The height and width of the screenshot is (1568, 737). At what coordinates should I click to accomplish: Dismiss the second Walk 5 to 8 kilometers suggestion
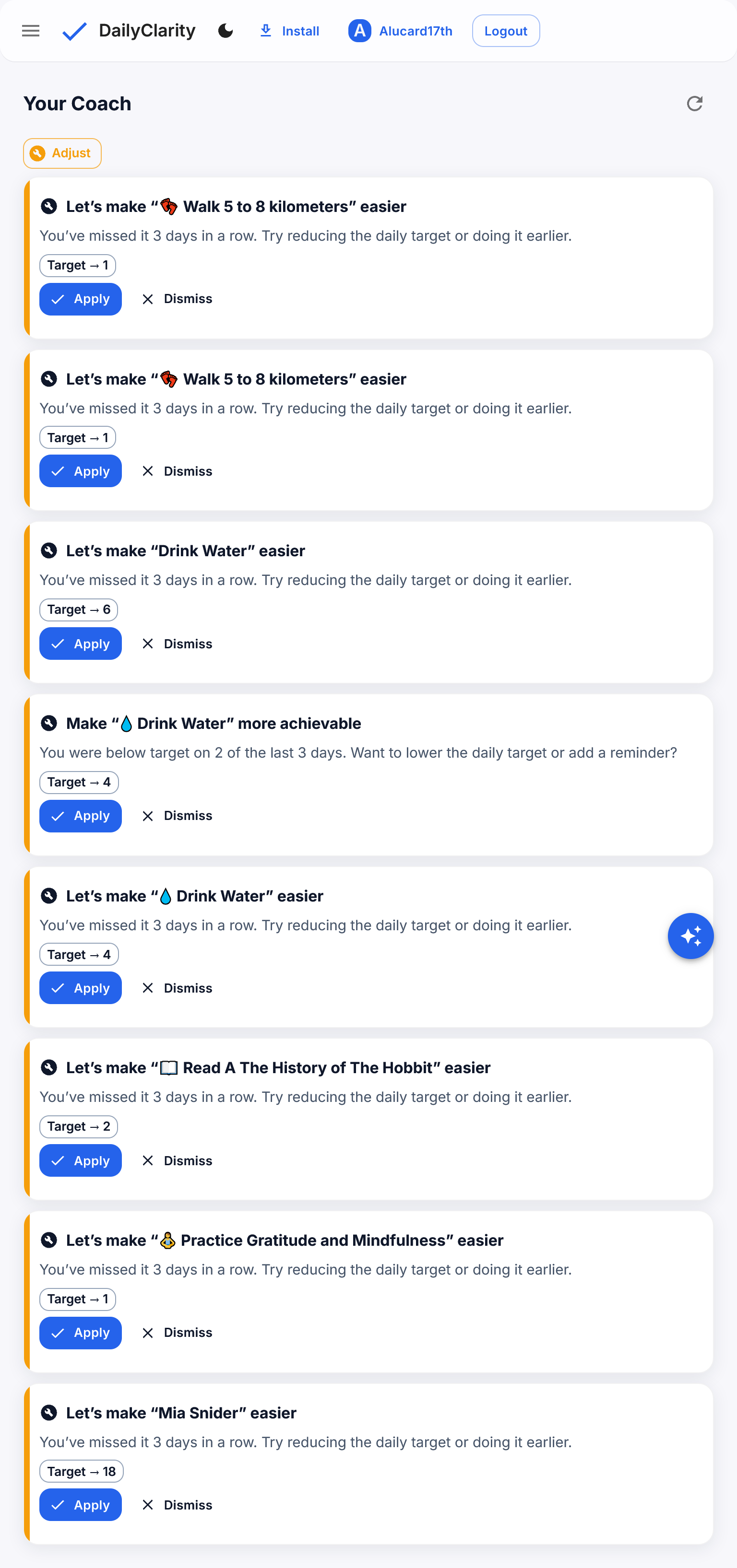coord(177,471)
